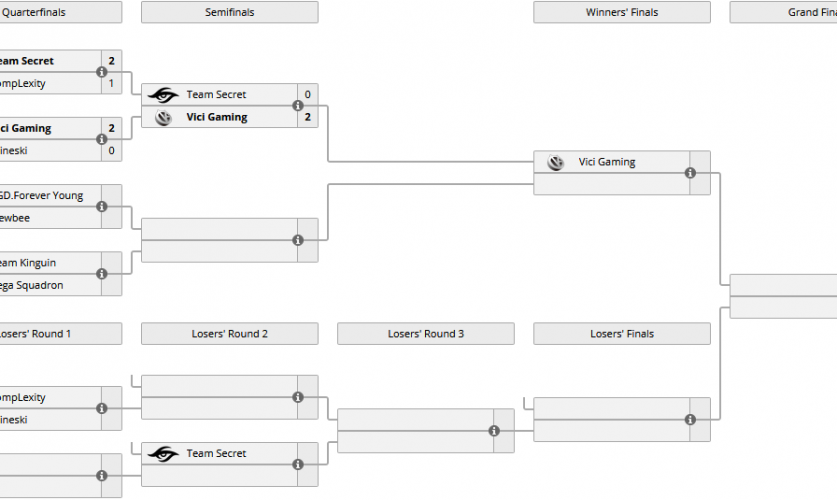Open info icon for Team Secret vs compLexity quarterfinal
Image resolution: width=837 pixels, height=500 pixels.
[x=102, y=72]
